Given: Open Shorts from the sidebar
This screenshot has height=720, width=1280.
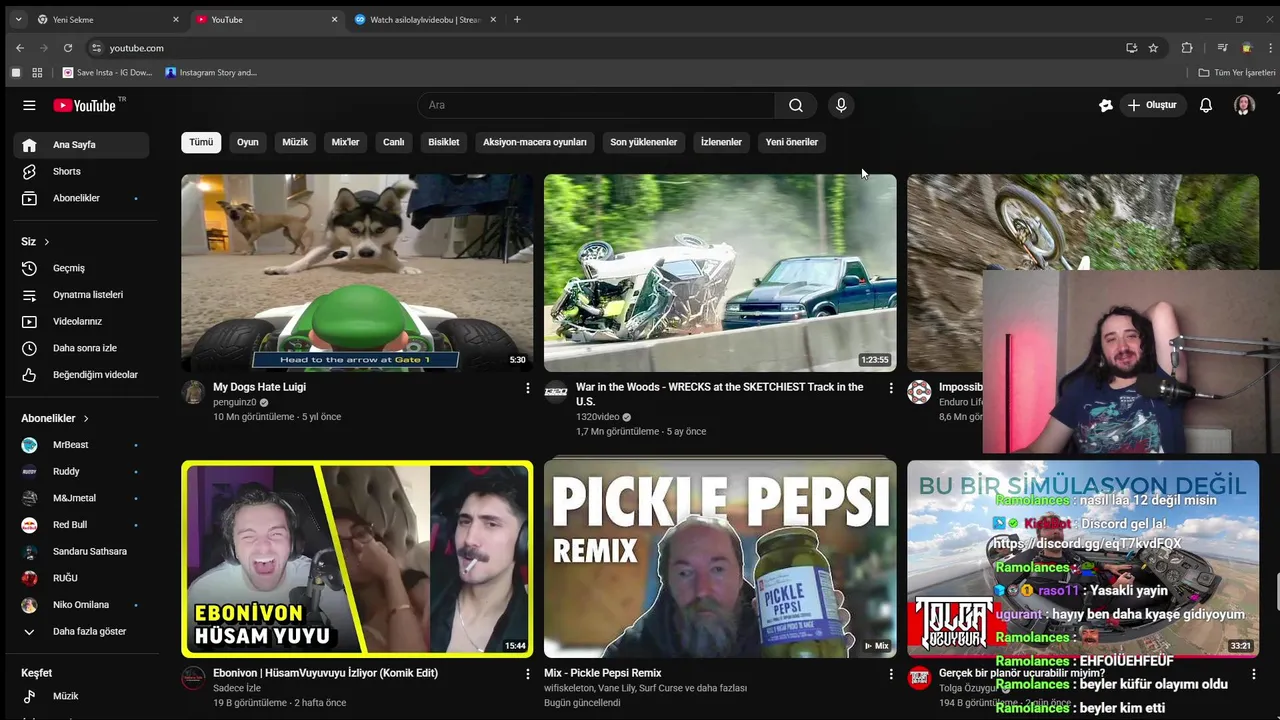Looking at the screenshot, I should (x=81, y=171).
